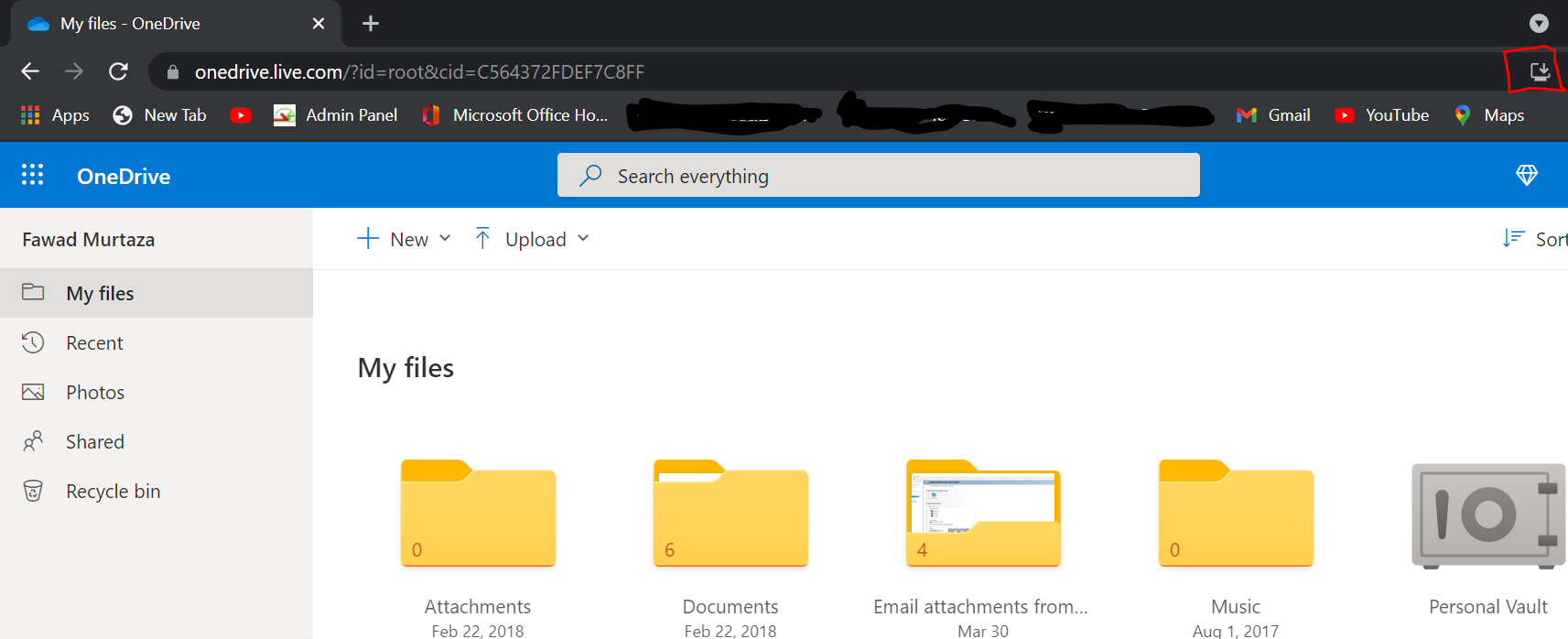Open the New Tab bookmark

tap(159, 115)
